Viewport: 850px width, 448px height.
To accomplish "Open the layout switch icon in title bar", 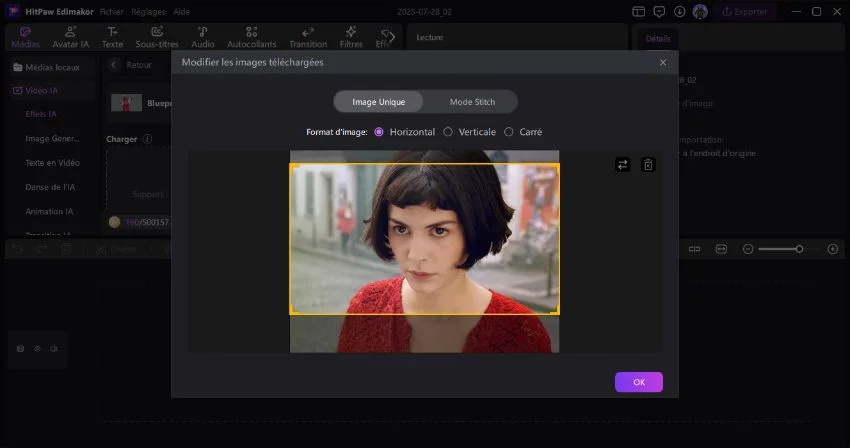I will pyautogui.click(x=639, y=11).
